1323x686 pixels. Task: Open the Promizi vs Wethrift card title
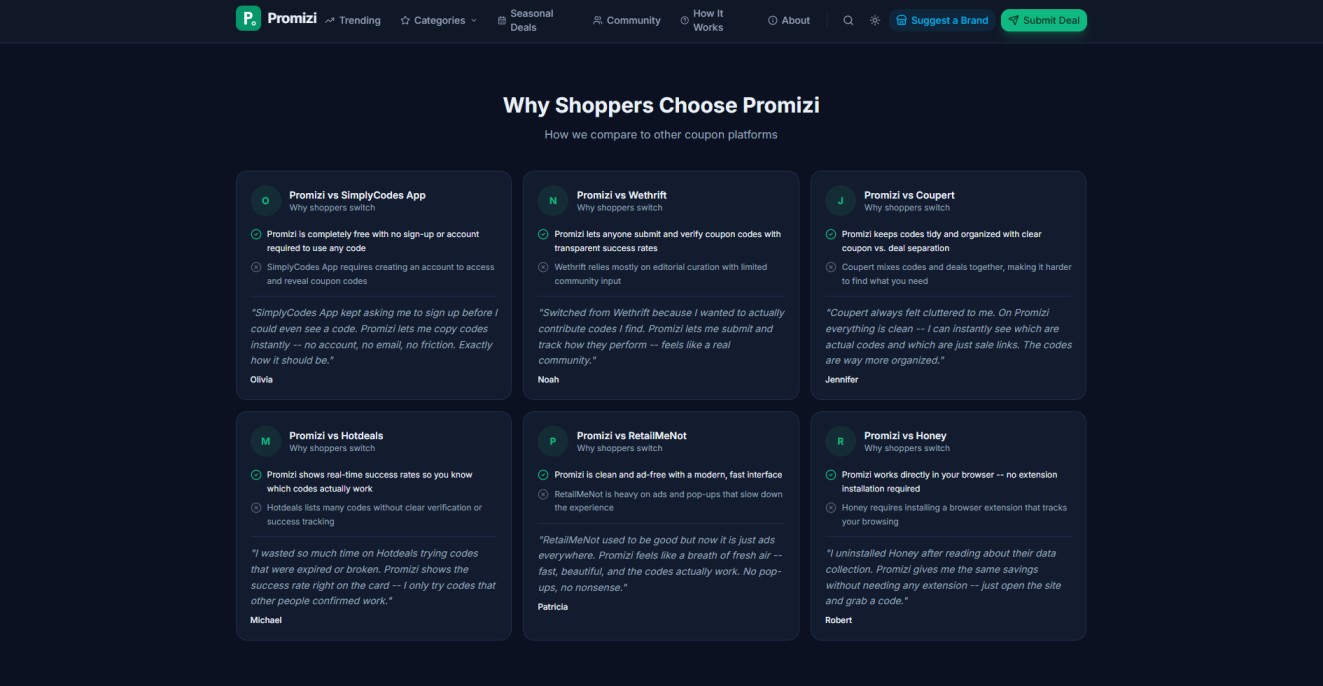pos(621,195)
